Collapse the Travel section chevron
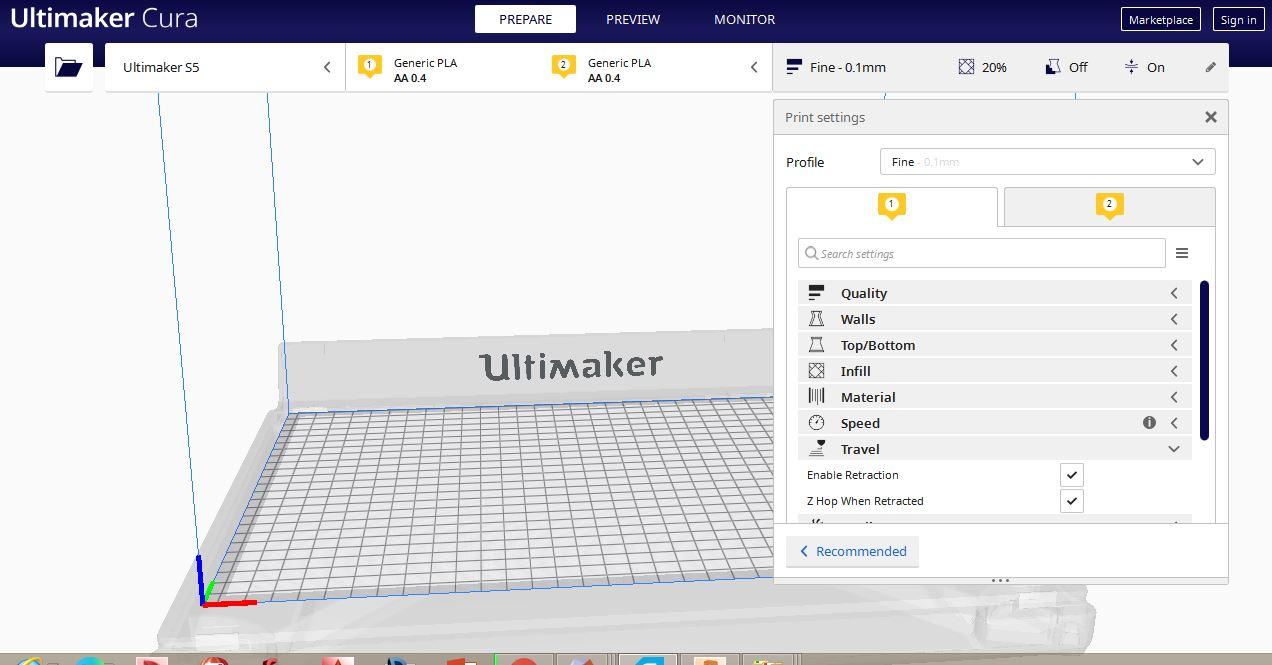The width and height of the screenshot is (1272, 665). pos(1174,449)
